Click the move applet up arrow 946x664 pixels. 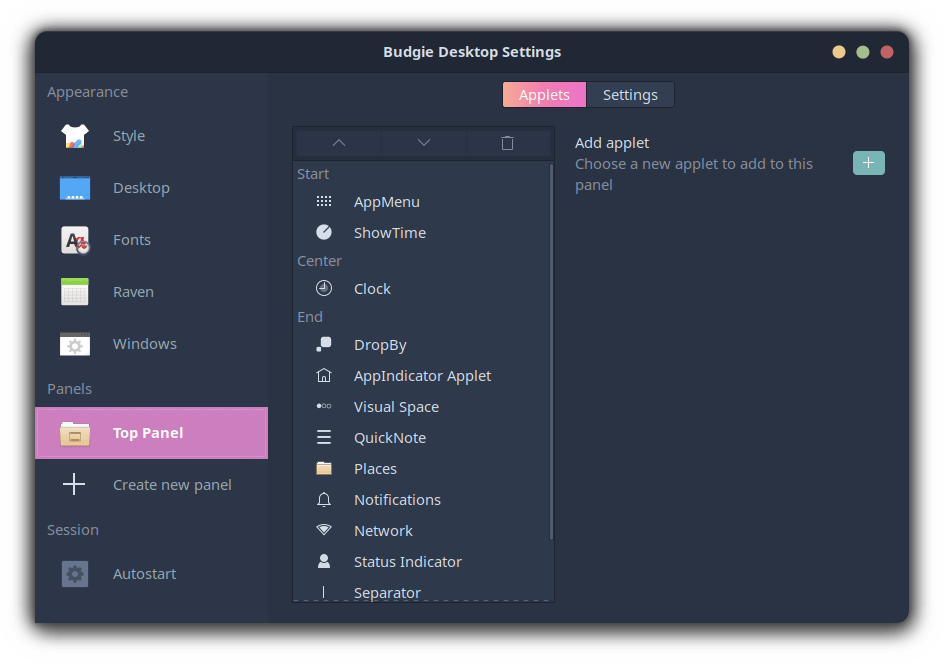338,143
